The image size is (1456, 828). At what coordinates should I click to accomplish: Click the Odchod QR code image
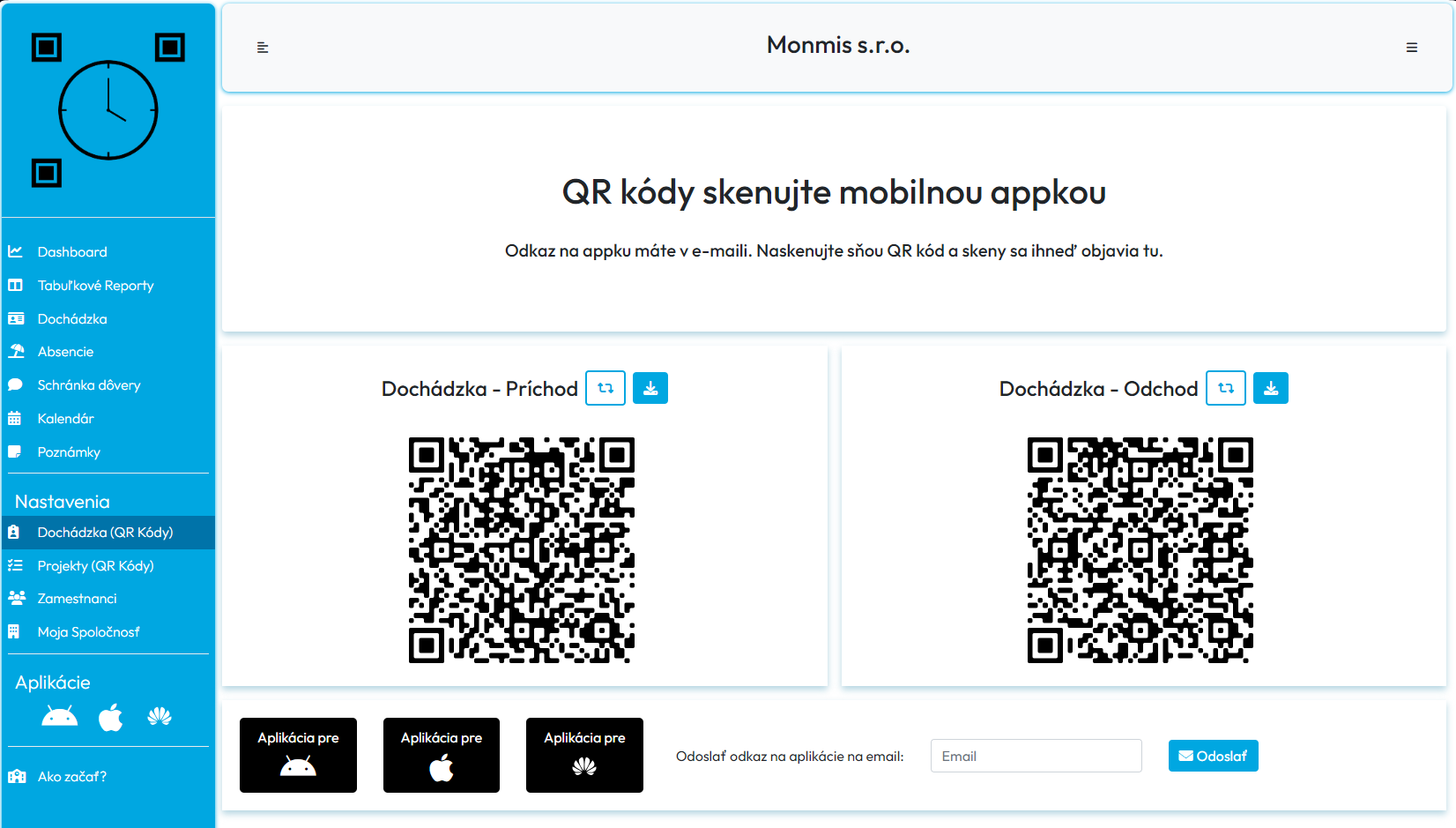[x=1140, y=550]
